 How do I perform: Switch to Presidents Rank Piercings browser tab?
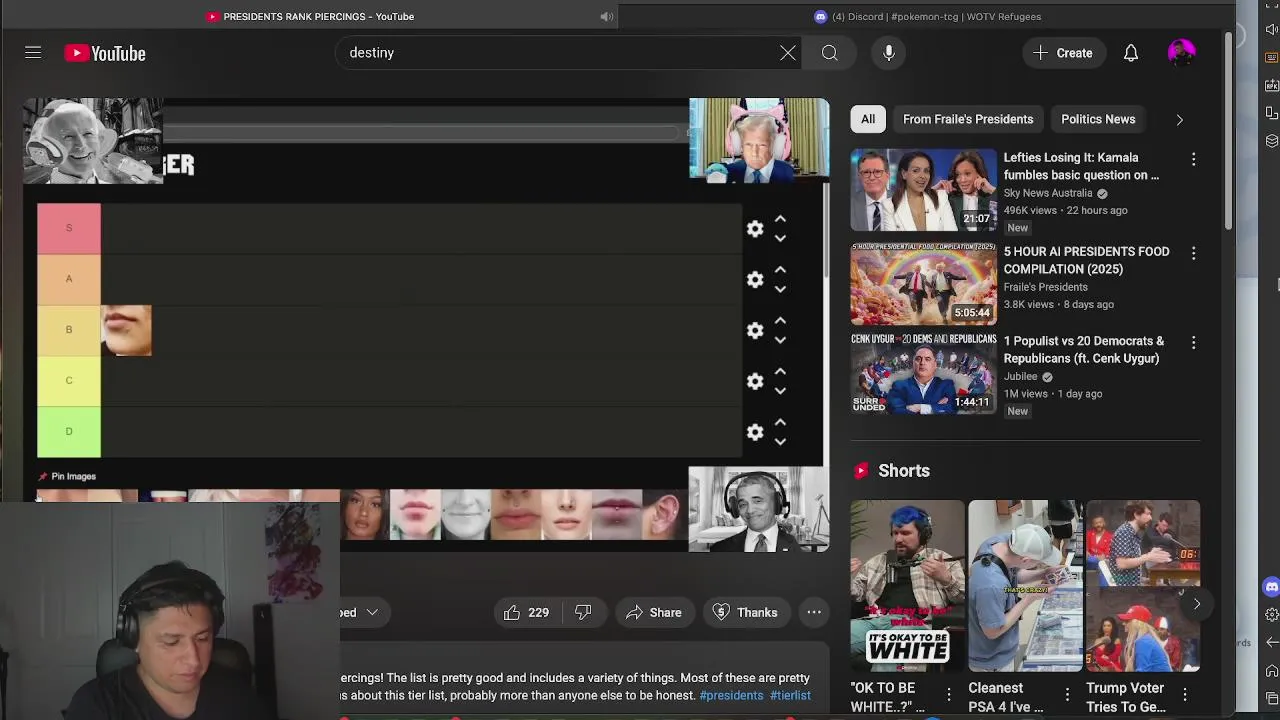coord(310,16)
